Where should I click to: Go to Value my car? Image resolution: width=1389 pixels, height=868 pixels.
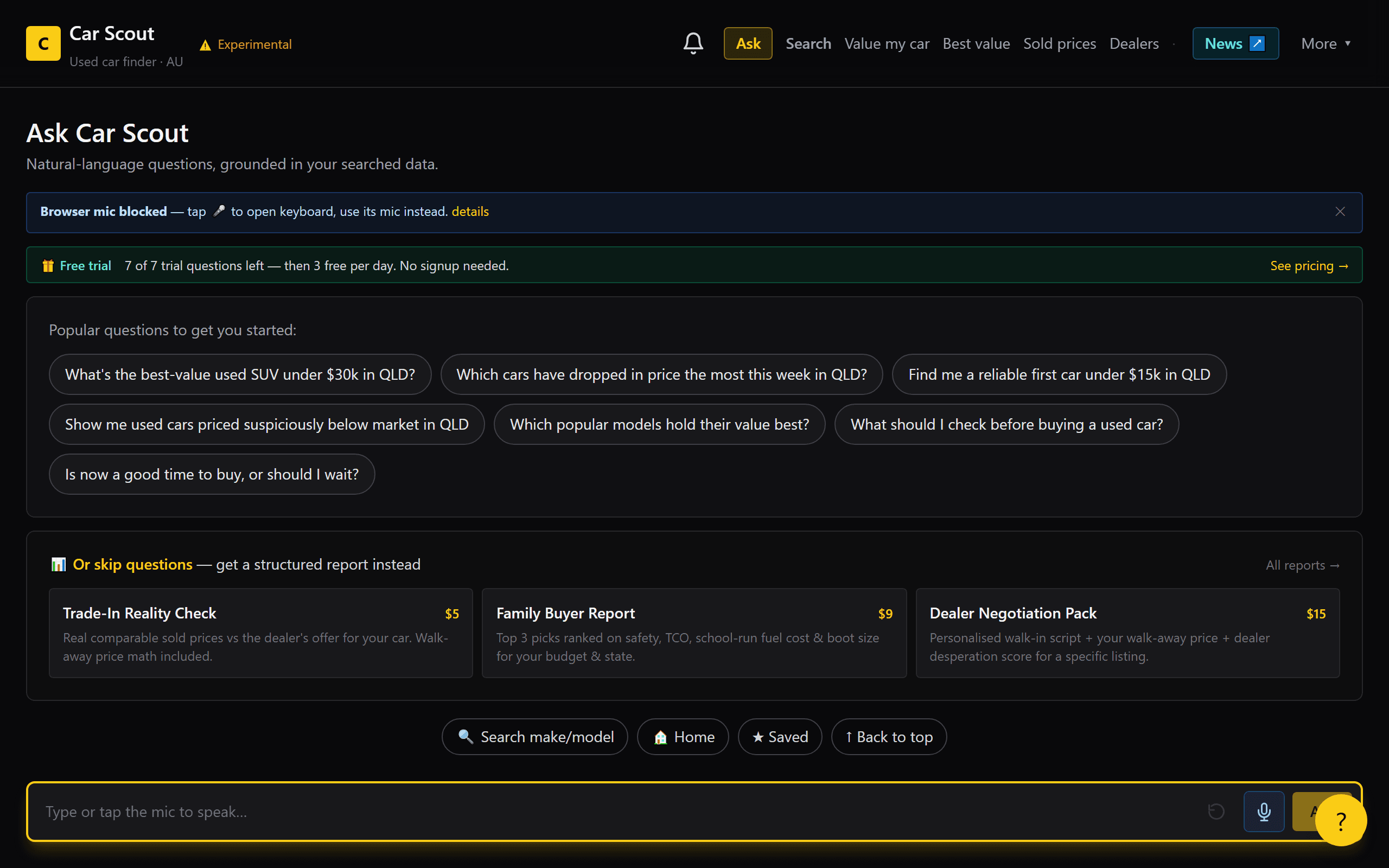point(887,43)
